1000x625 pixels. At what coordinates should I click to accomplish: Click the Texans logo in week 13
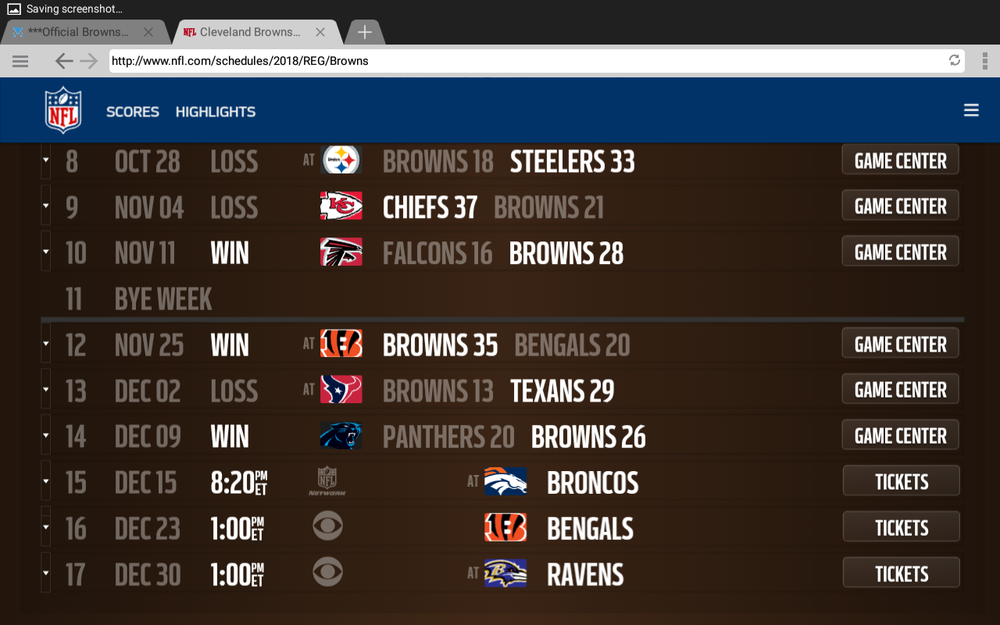coord(341,390)
